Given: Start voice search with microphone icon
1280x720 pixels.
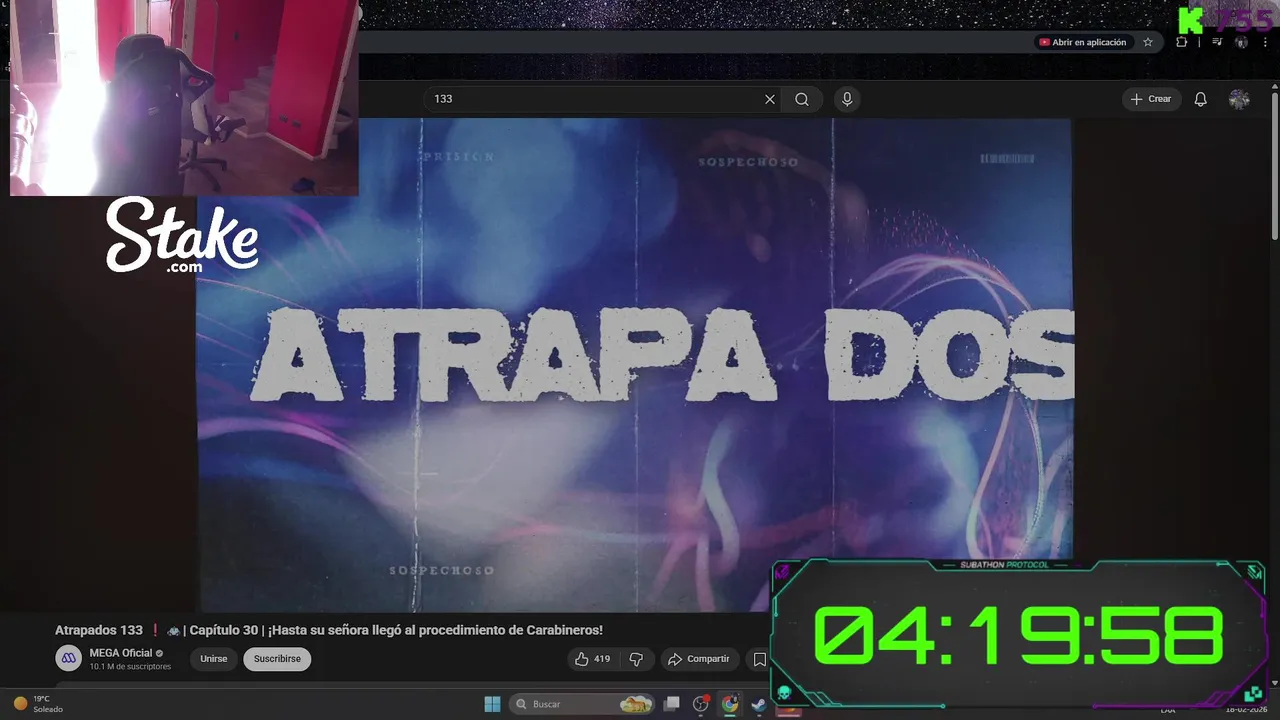Looking at the screenshot, I should click(847, 99).
